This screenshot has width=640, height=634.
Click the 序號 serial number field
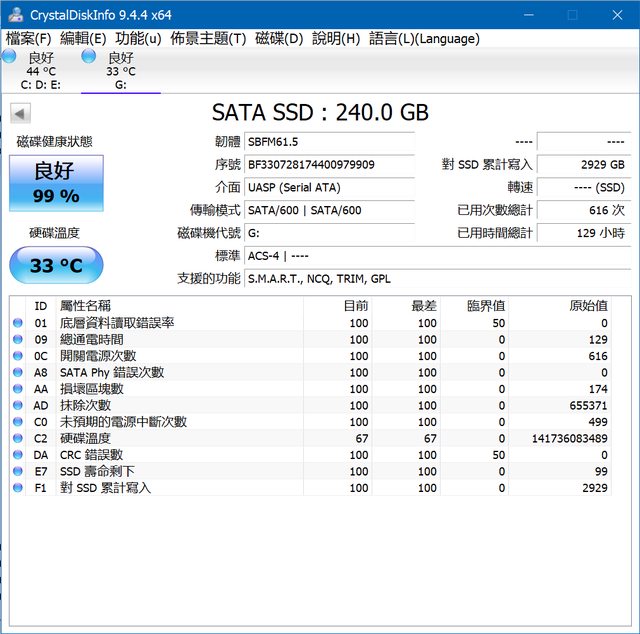click(329, 165)
